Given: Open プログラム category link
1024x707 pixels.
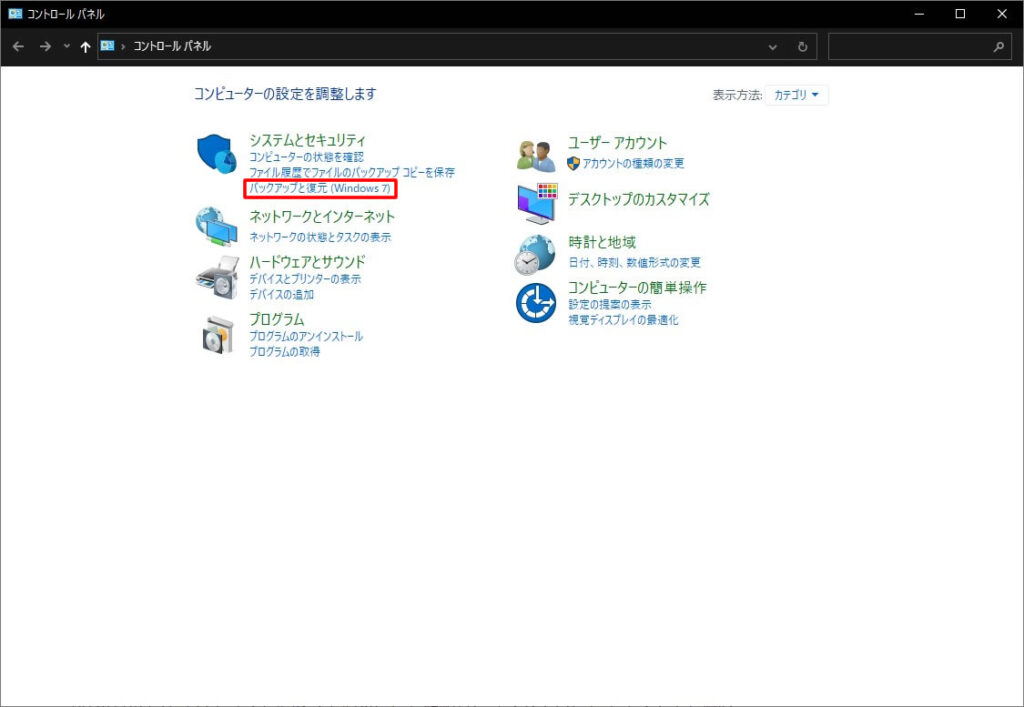Looking at the screenshot, I should coord(277,319).
